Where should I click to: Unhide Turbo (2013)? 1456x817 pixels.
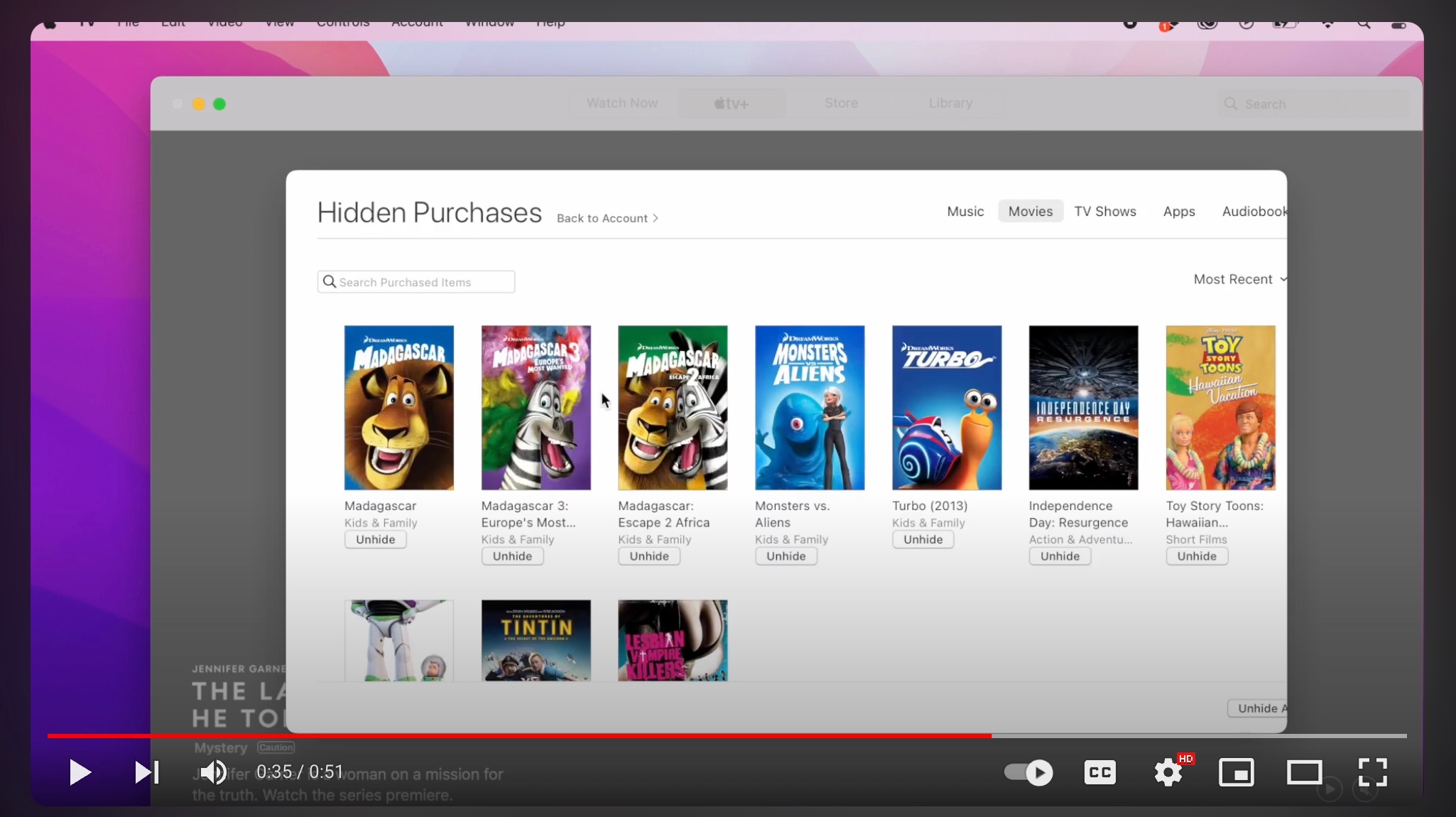pyautogui.click(x=923, y=540)
